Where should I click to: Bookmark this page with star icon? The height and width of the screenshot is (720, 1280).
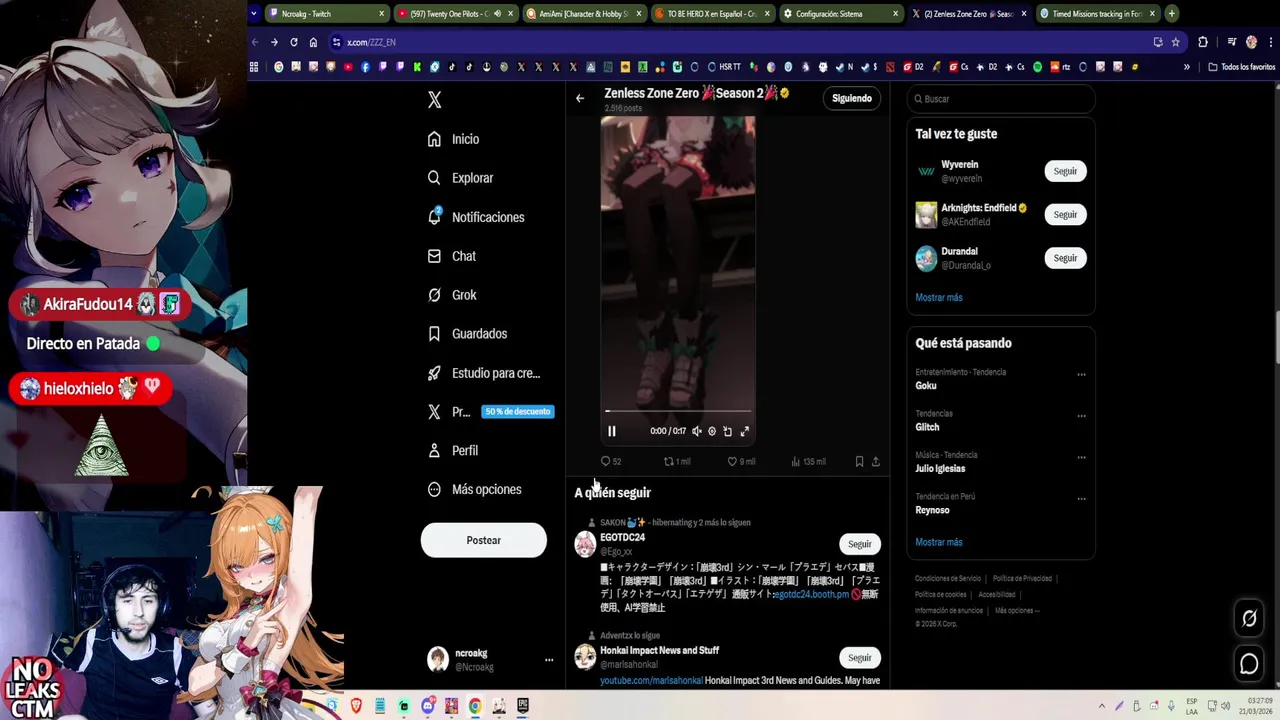coord(1176,42)
